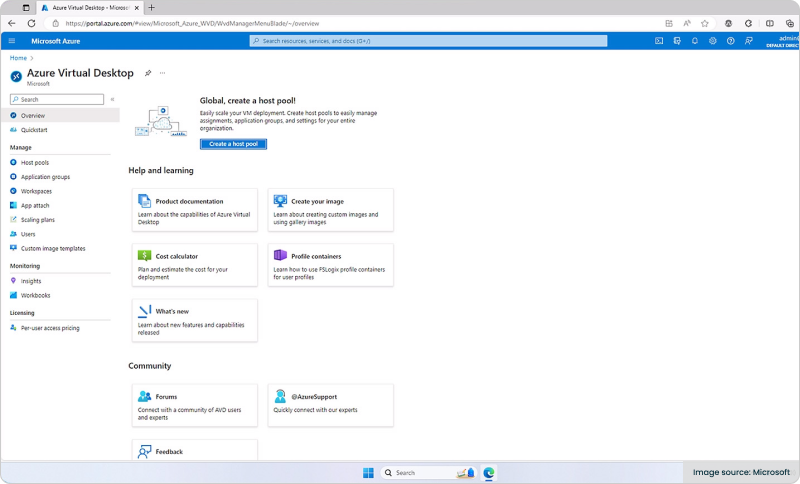Click the browser back arrow
The width and height of the screenshot is (800, 484).
pyautogui.click(x=12, y=23)
